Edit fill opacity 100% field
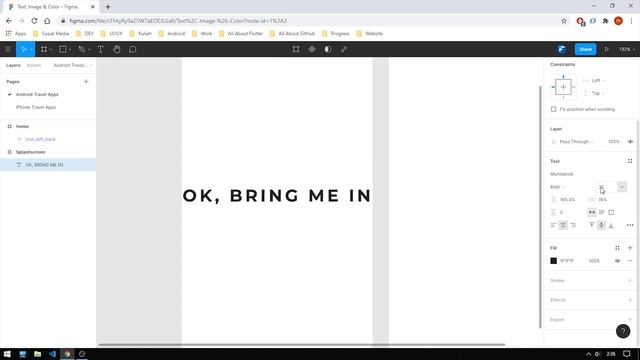The height and width of the screenshot is (360, 640). coord(594,261)
